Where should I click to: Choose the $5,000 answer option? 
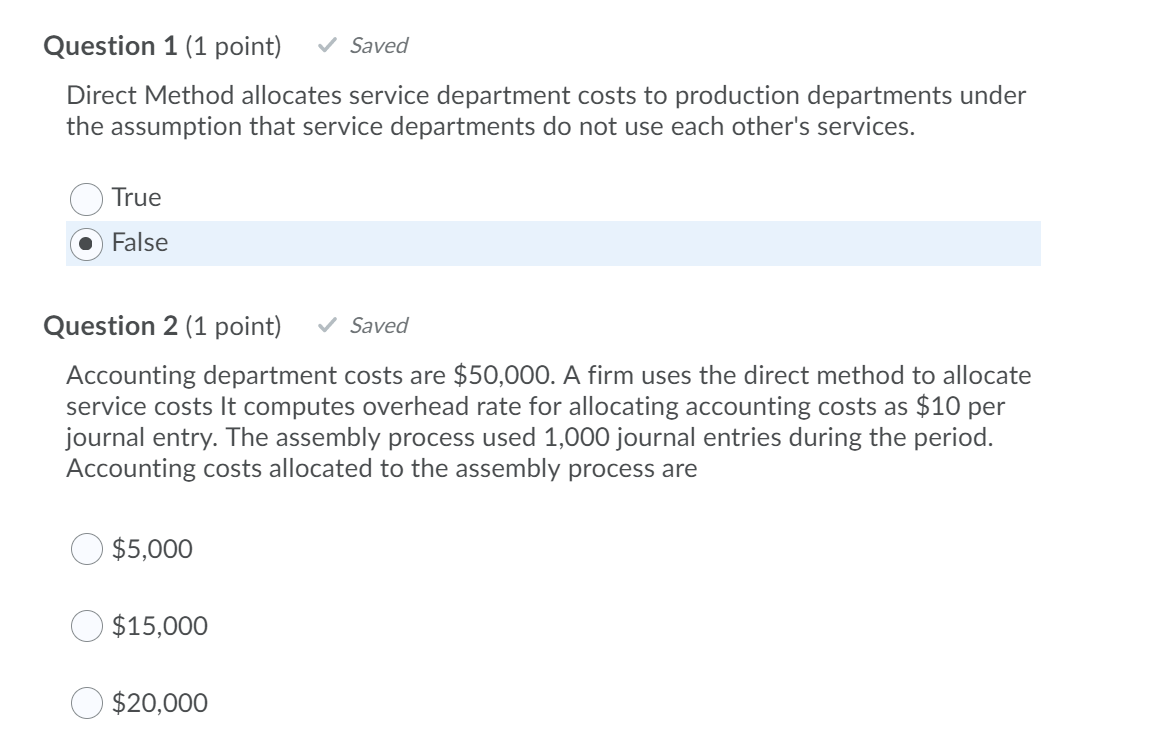(x=88, y=548)
